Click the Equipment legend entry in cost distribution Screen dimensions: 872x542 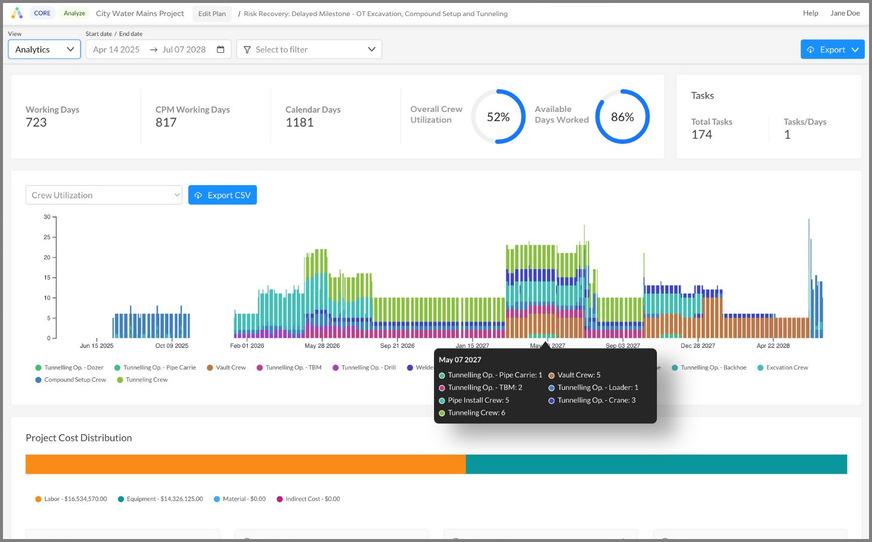(x=160, y=499)
